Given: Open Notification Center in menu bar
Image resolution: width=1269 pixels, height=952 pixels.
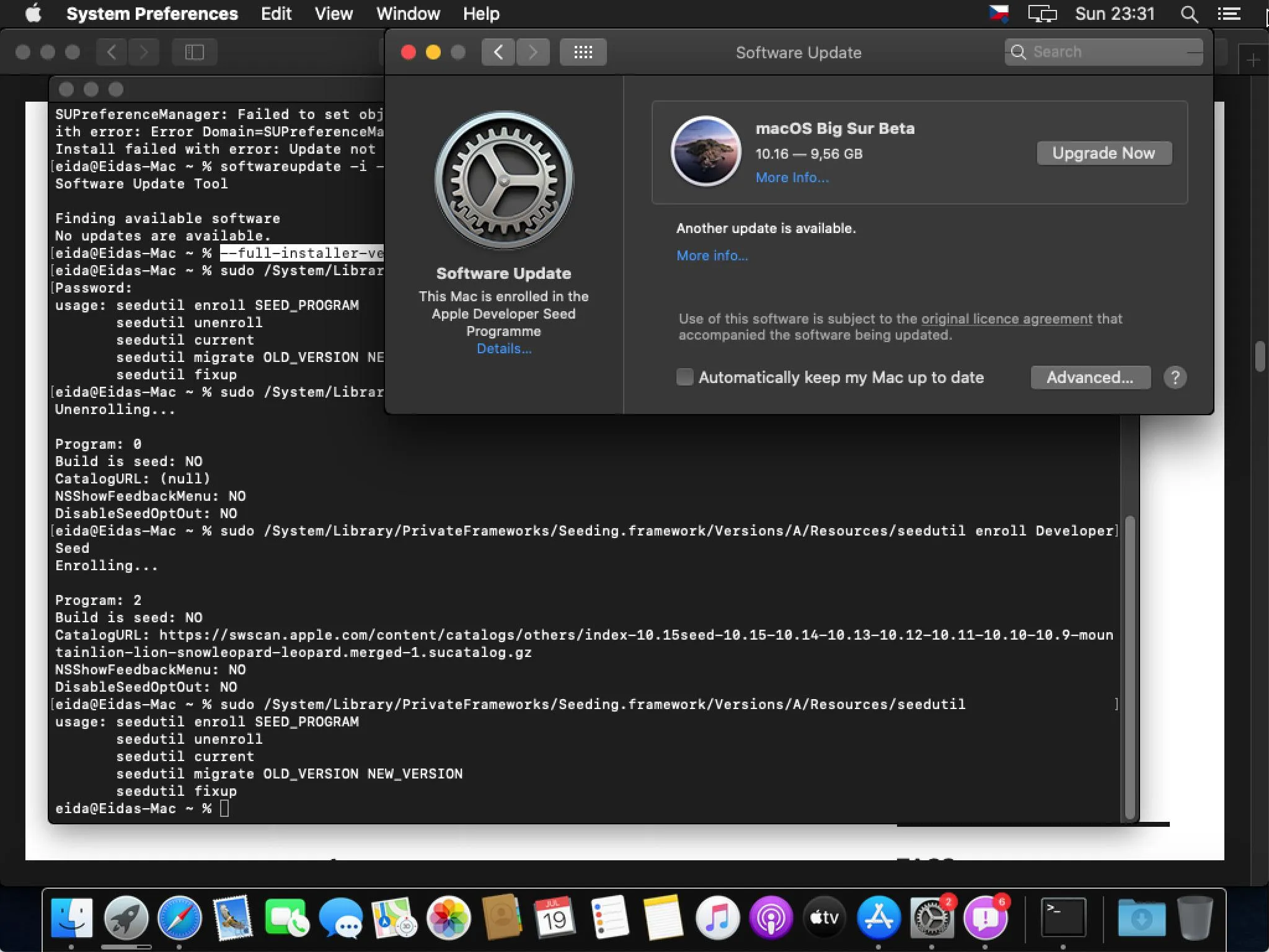Looking at the screenshot, I should 1229,14.
